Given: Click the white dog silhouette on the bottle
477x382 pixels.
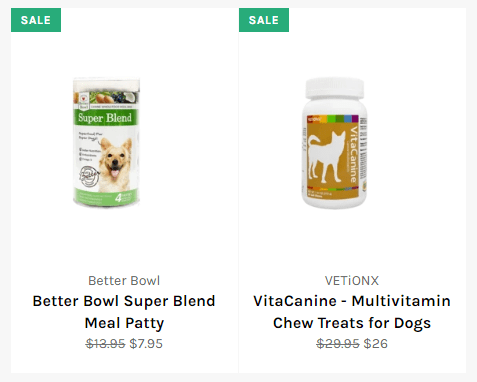Looking at the screenshot, I should point(327,157).
